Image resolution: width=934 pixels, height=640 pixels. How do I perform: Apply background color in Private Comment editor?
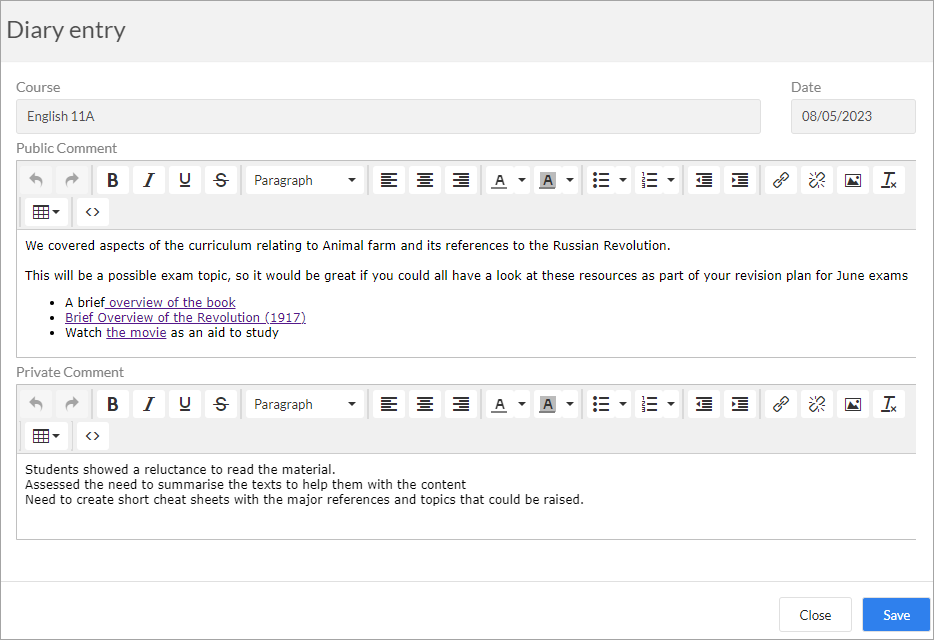tap(548, 404)
